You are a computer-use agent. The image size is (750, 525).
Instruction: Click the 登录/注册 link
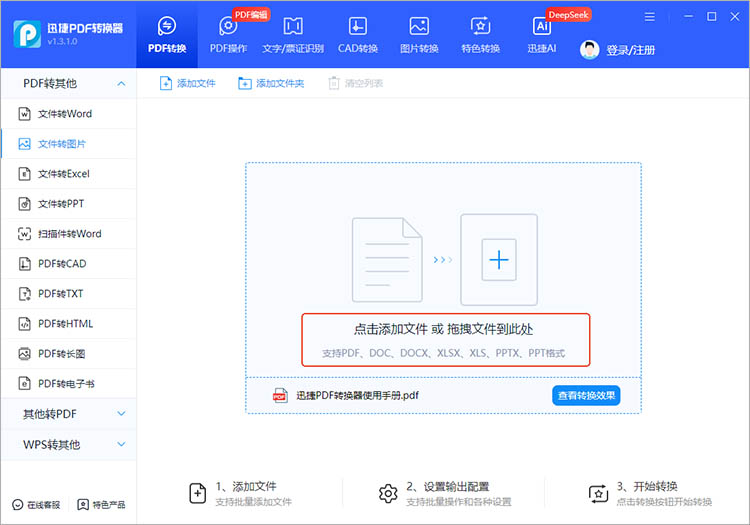(630, 50)
